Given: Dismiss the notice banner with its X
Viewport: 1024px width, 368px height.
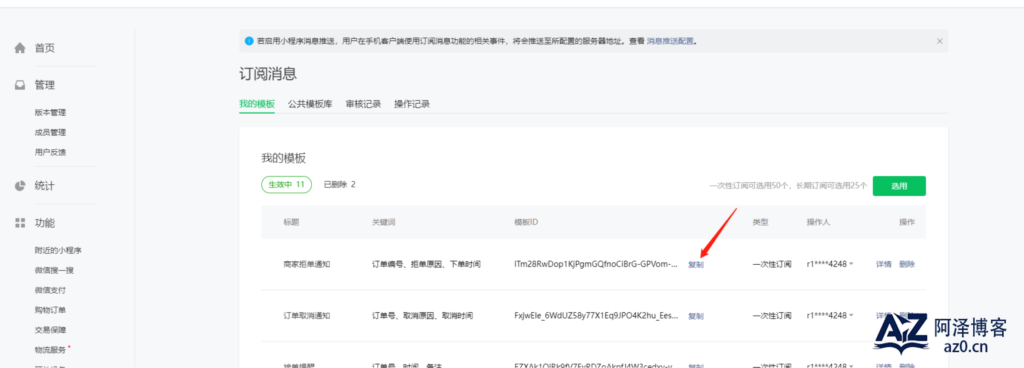Looking at the screenshot, I should click(x=940, y=41).
